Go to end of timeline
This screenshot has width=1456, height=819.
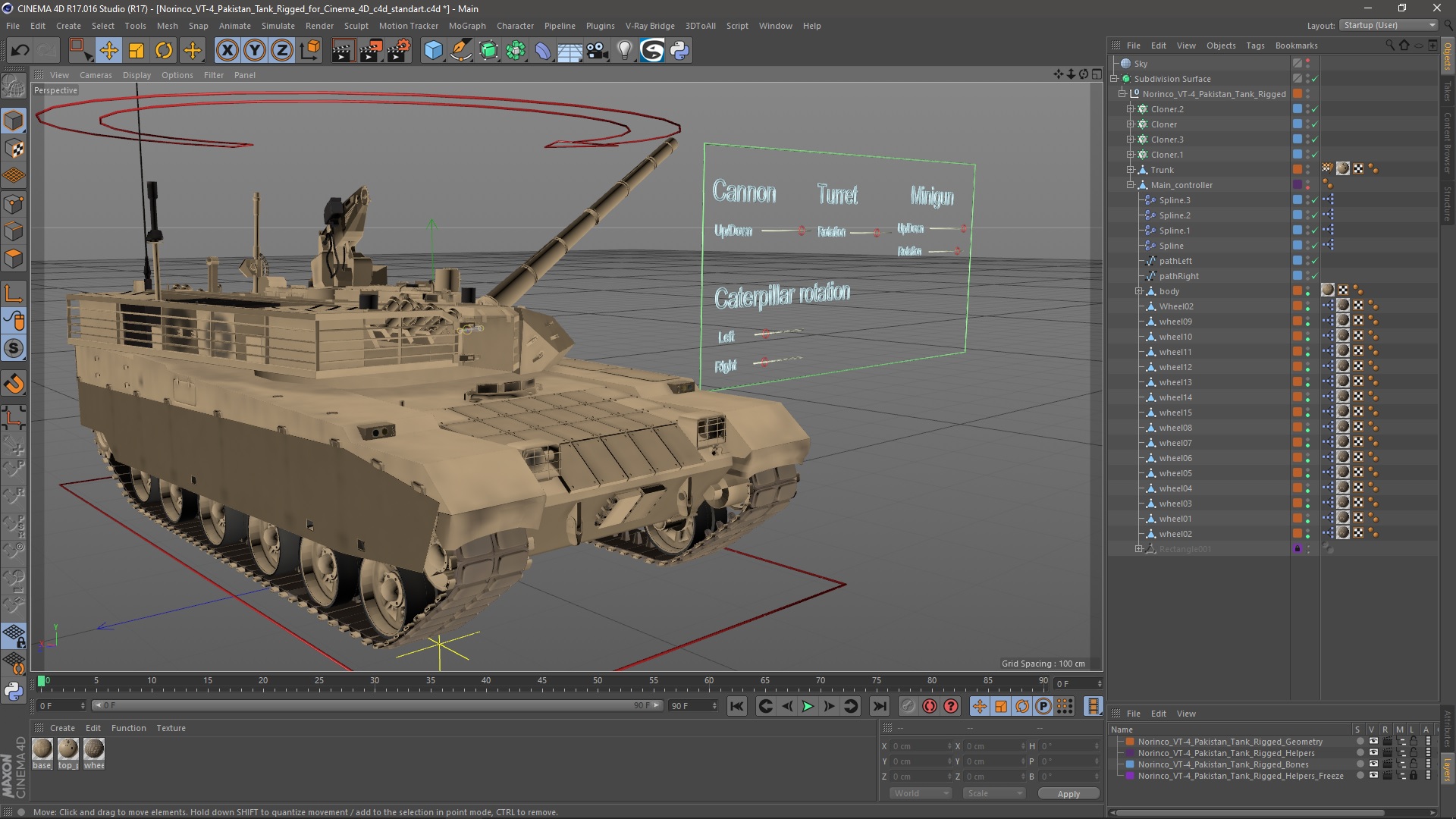tap(879, 706)
